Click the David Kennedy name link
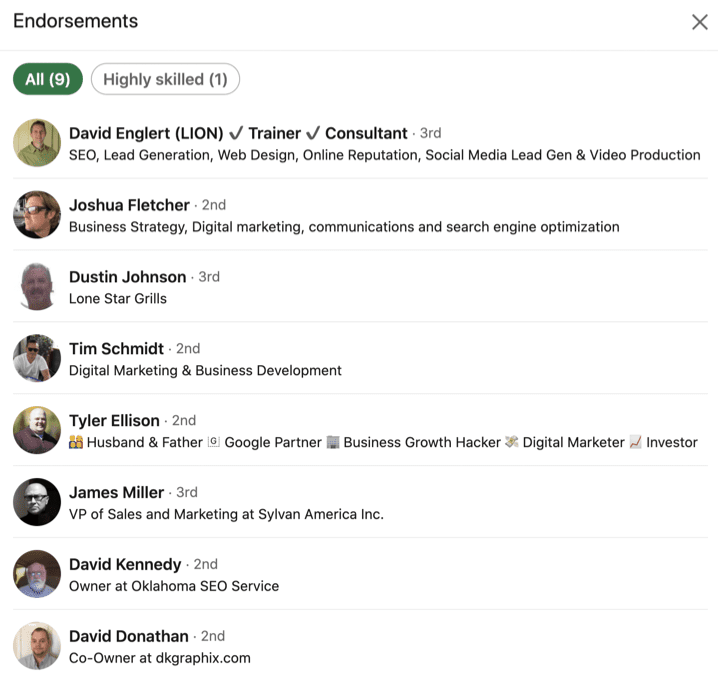719x679 pixels. (x=125, y=564)
